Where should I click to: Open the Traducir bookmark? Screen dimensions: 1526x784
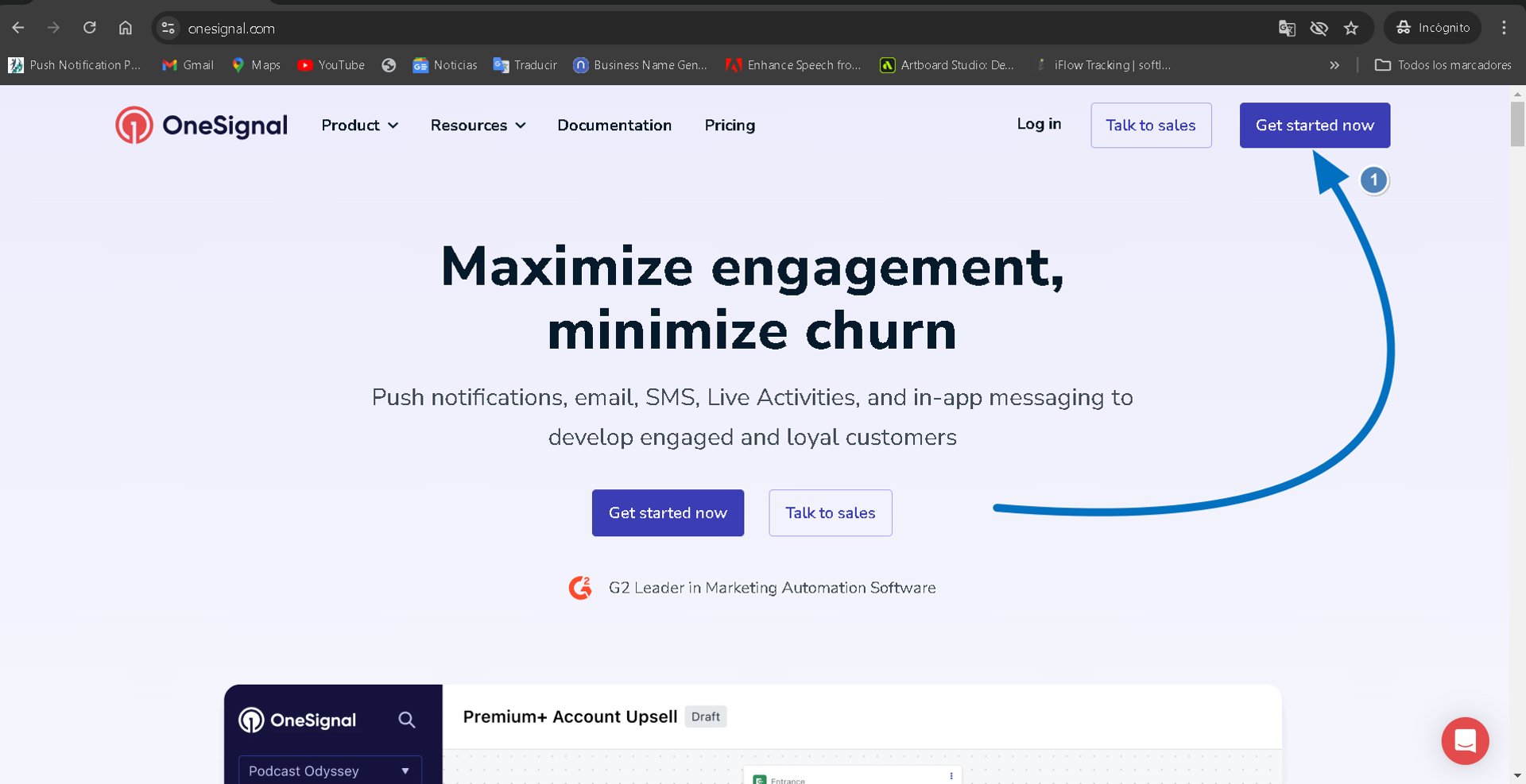click(x=525, y=65)
